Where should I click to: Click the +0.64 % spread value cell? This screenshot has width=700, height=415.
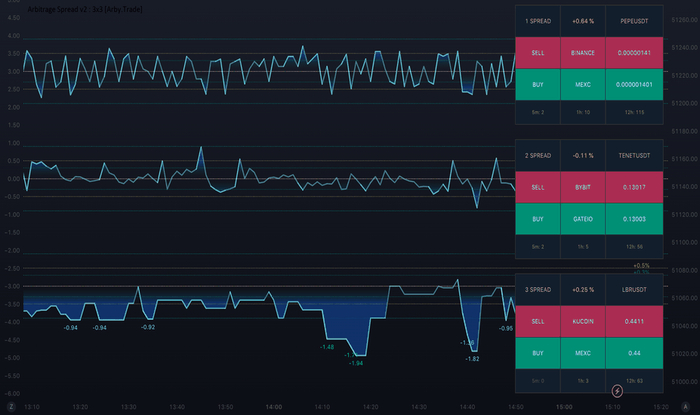tap(583, 20)
